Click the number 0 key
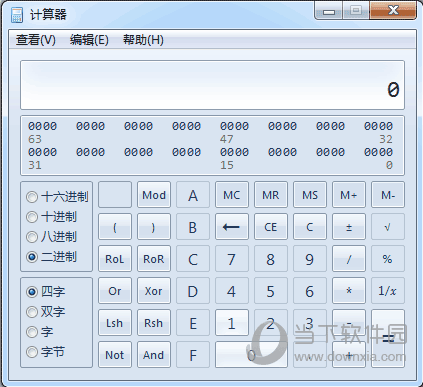The image size is (423, 387). (251, 355)
